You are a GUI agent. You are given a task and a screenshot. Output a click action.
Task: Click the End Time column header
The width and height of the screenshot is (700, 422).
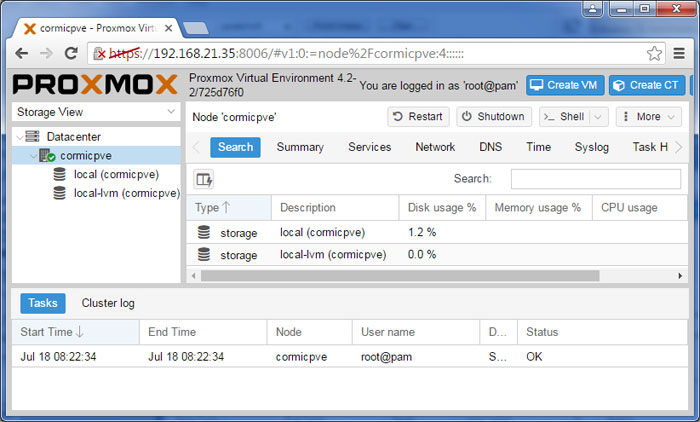(203, 332)
